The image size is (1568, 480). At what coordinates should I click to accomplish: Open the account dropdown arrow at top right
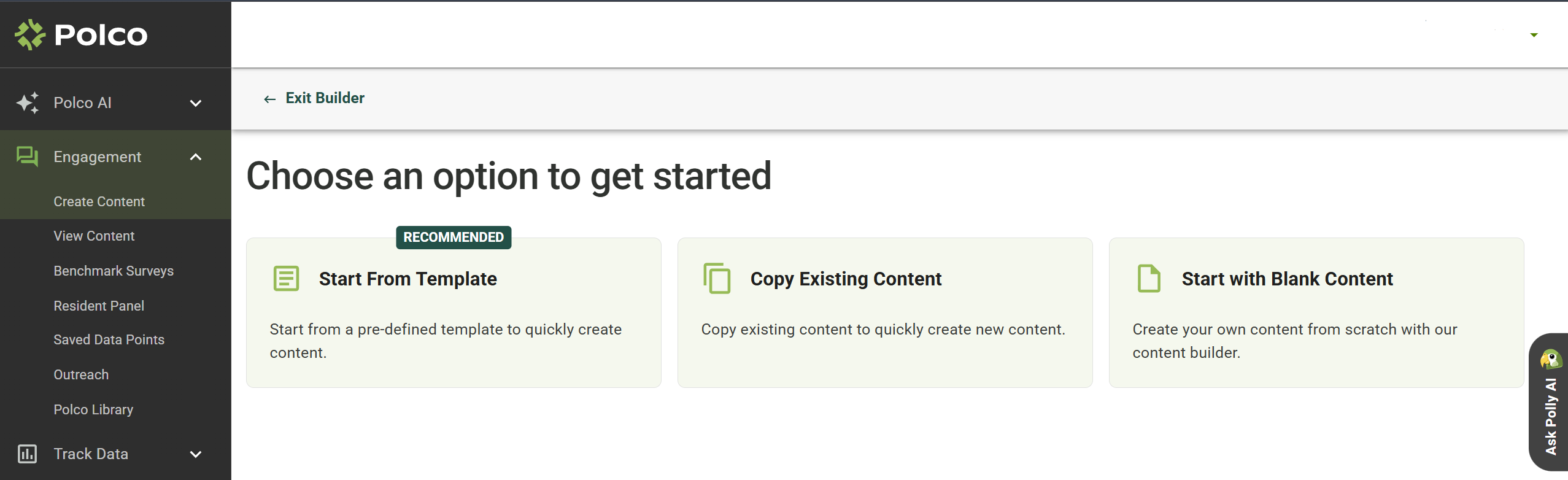(x=1534, y=35)
